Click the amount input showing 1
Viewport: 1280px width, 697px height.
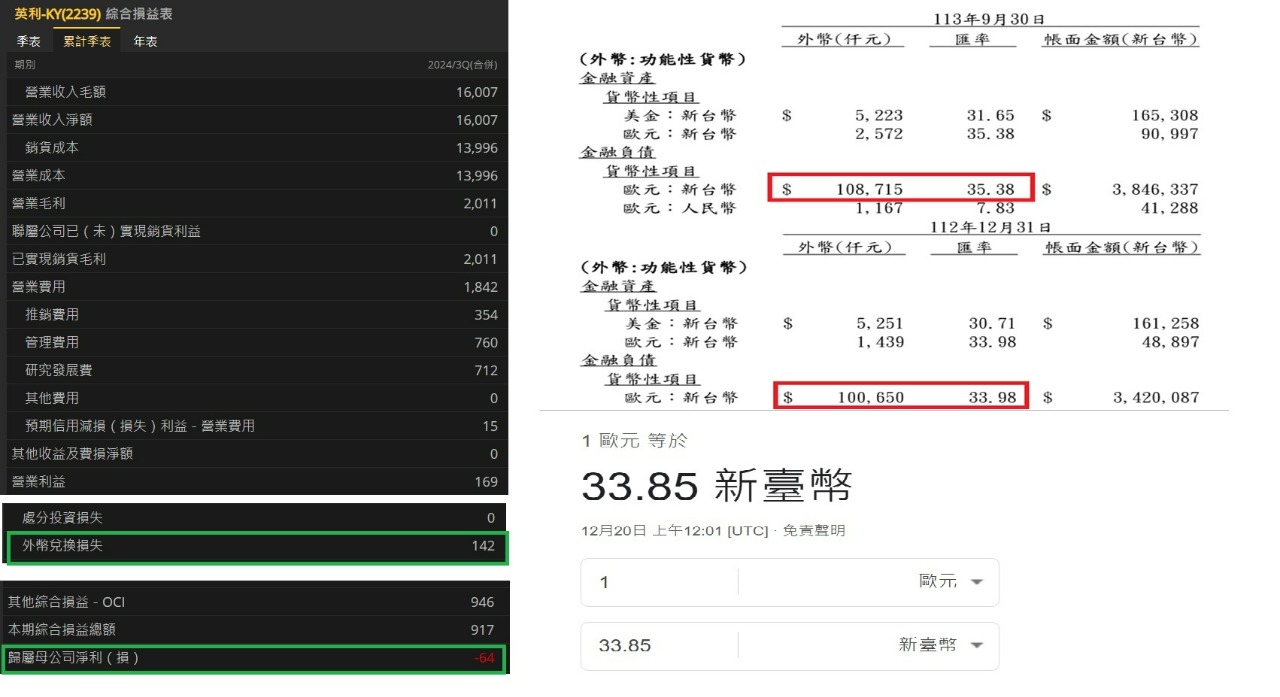coord(650,582)
